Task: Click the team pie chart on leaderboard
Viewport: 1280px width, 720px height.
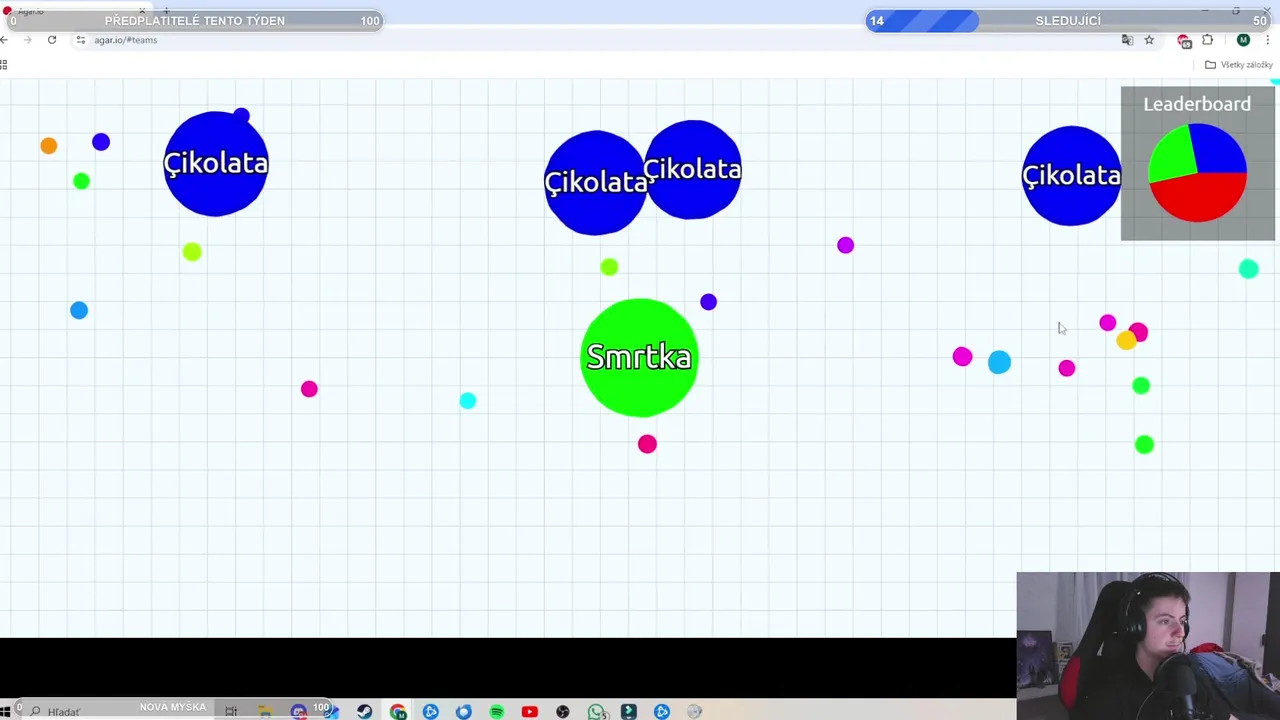Action: [1197, 173]
